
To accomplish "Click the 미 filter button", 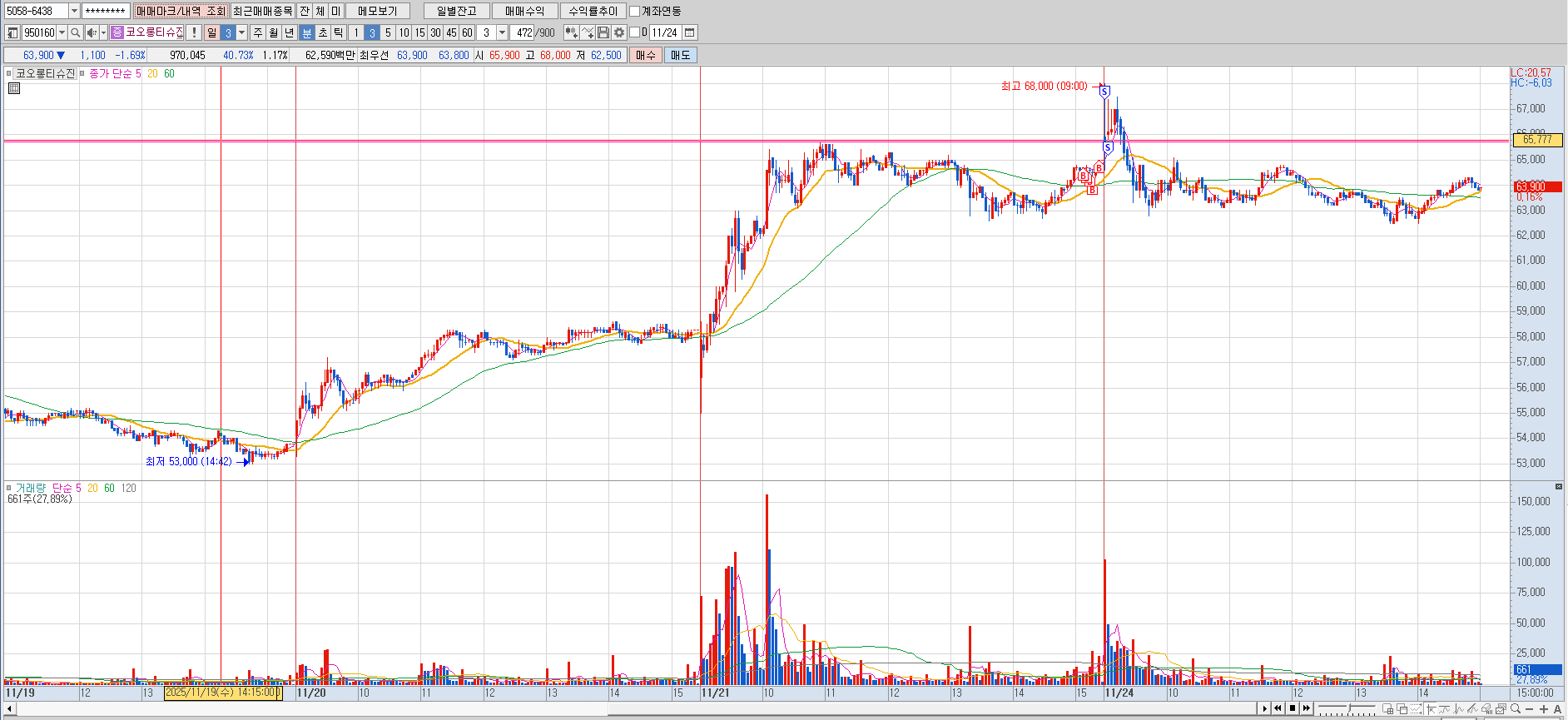I will coord(335,11).
